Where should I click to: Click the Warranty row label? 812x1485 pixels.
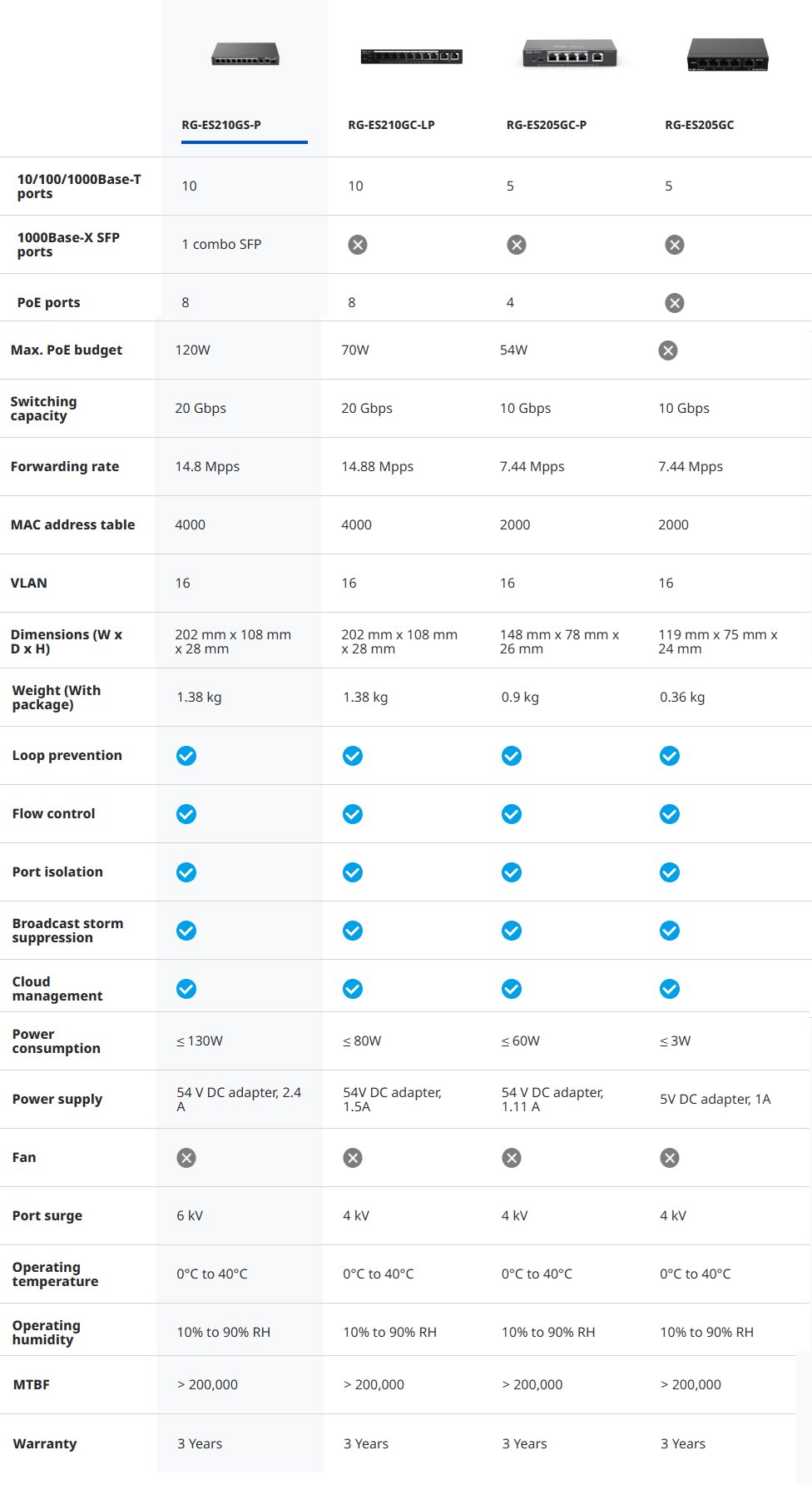pyautogui.click(x=45, y=1443)
